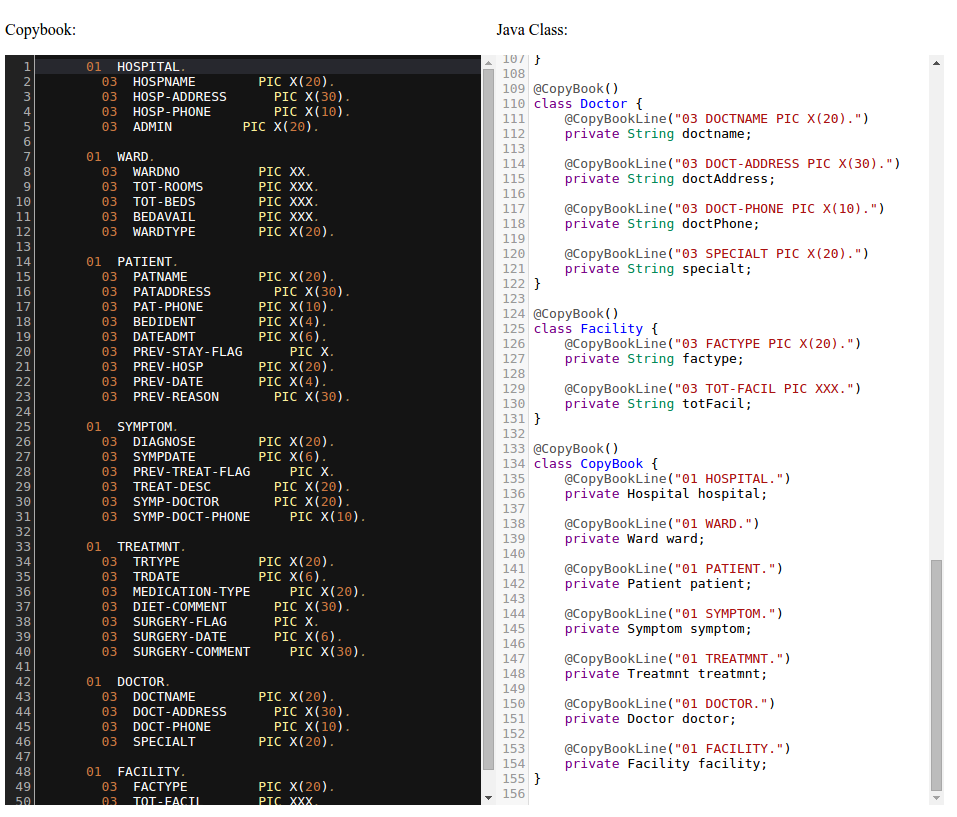
Task: Click the SURGERY-FLAG field line
Action: pos(210,622)
